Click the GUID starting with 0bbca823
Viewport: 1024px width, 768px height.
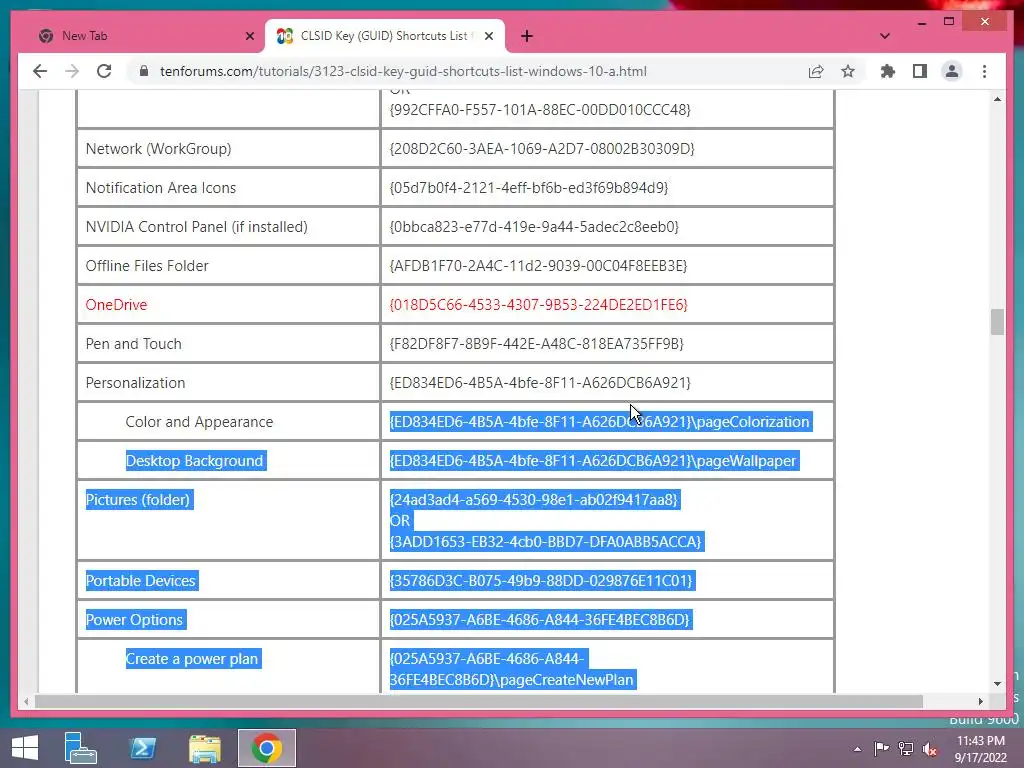point(534,227)
